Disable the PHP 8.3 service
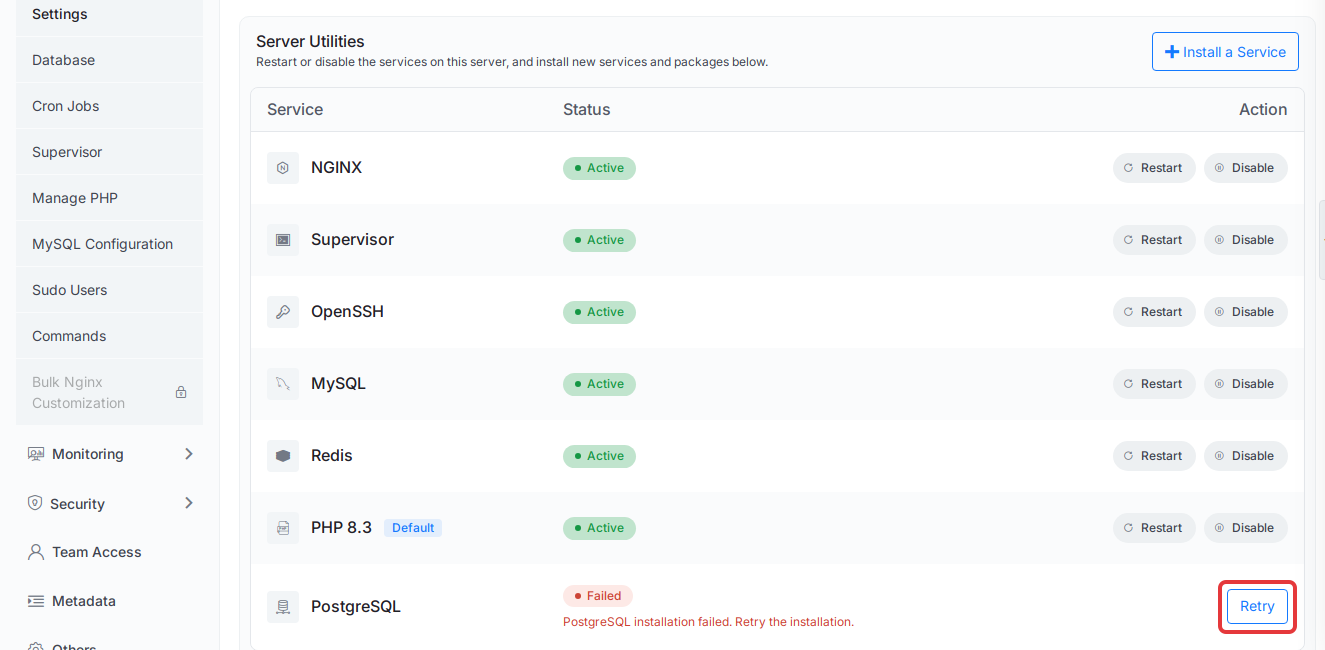The image size is (1325, 650). click(x=1245, y=528)
